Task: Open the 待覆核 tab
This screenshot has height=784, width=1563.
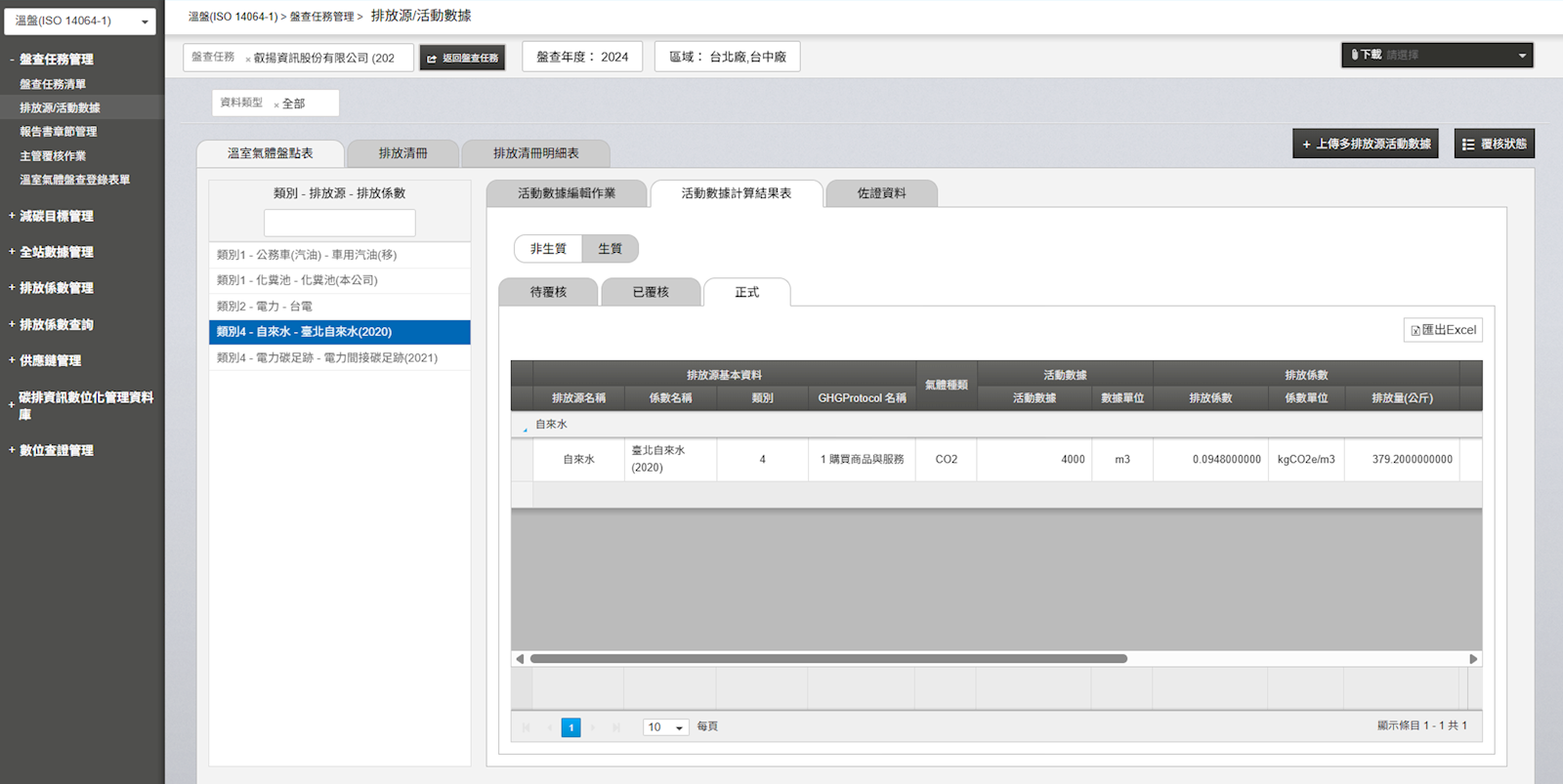Action: [548, 292]
